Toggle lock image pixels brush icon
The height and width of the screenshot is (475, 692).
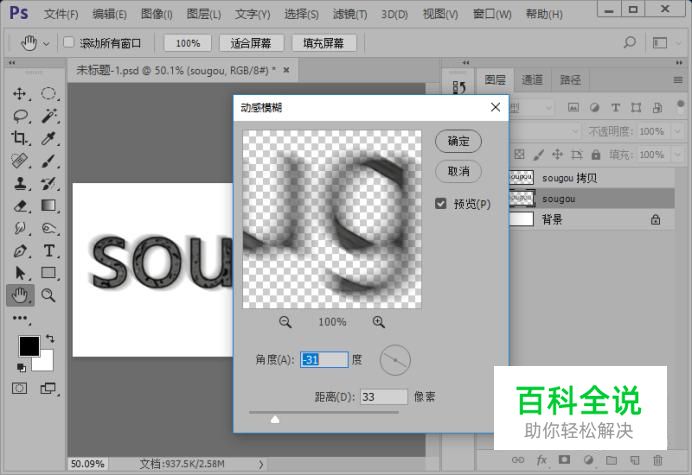(x=538, y=155)
